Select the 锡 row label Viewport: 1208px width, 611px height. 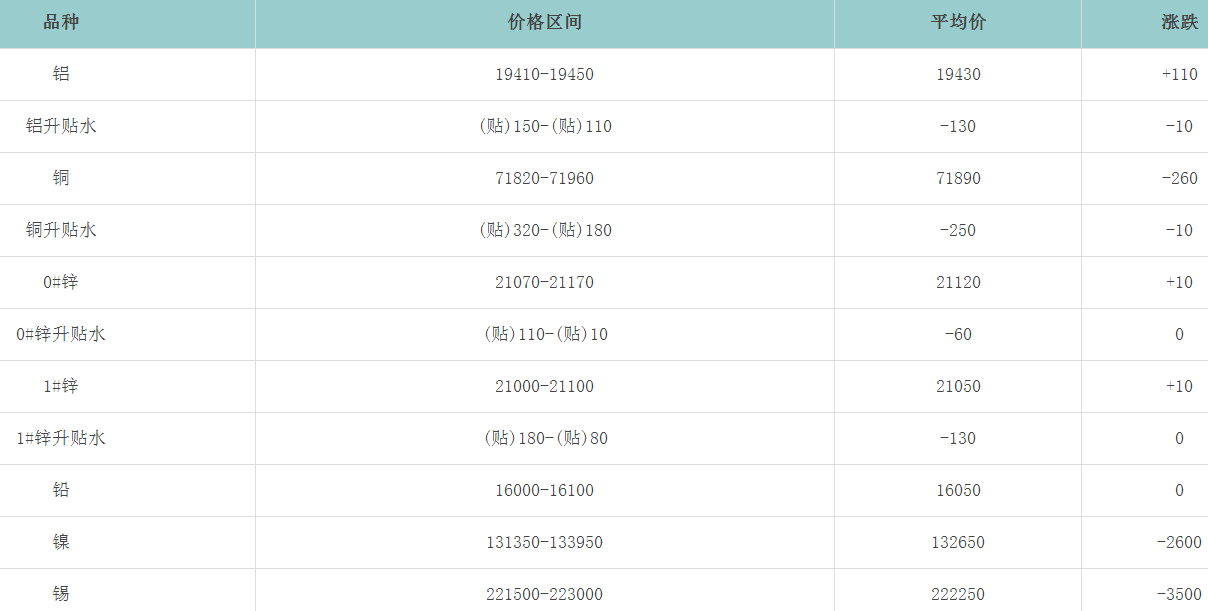[61, 594]
